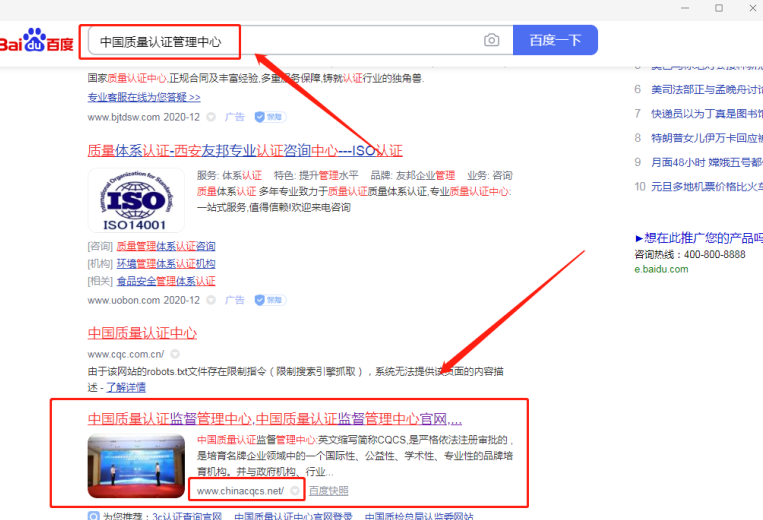Click the 为您推荐 icon
This screenshot has height=520, width=763.
[x=93, y=516]
